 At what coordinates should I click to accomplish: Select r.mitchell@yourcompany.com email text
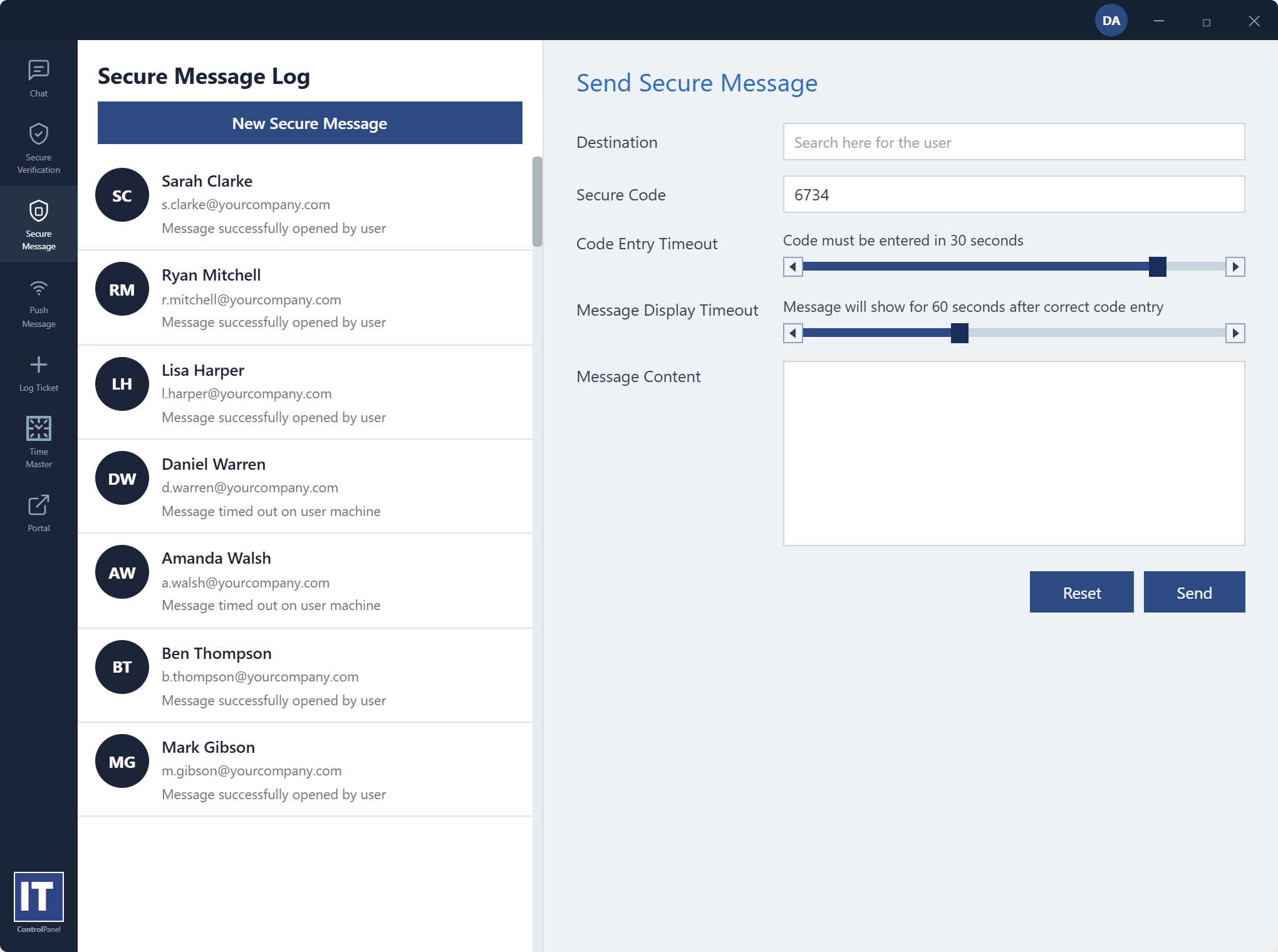tap(251, 299)
